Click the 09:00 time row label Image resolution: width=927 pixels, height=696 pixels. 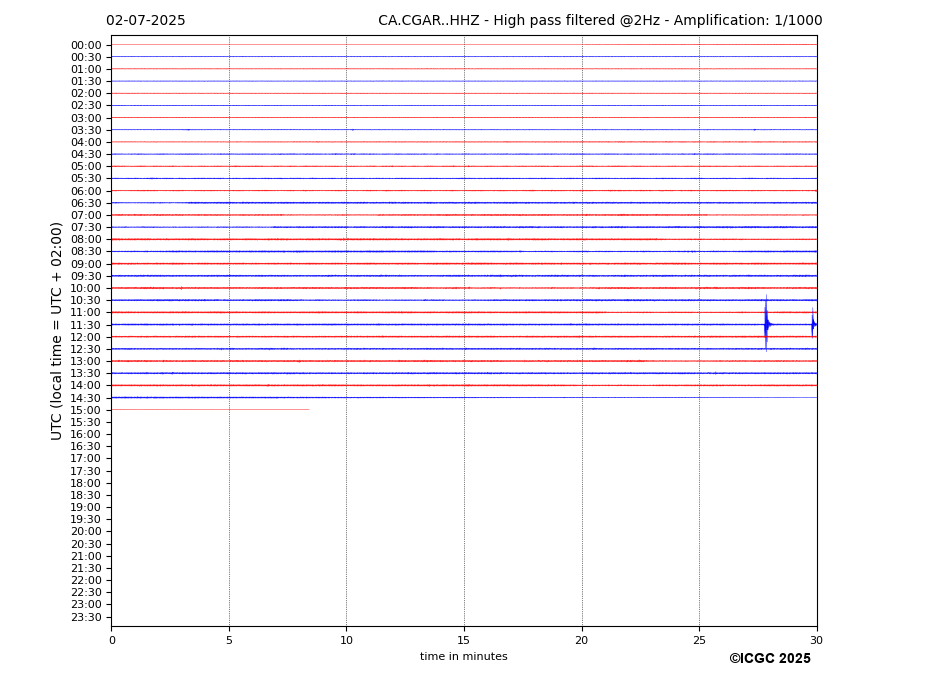coord(86,264)
